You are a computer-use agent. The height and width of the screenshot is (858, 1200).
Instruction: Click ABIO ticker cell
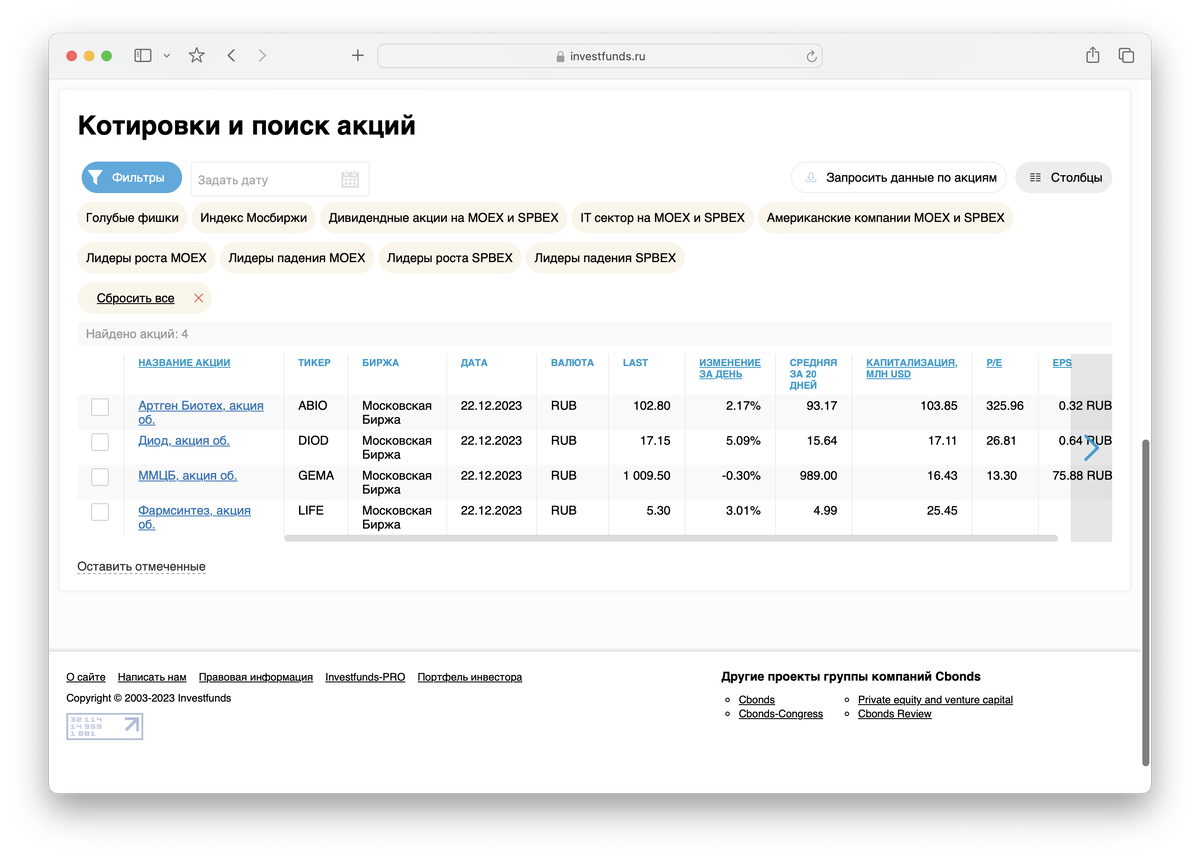tap(312, 406)
